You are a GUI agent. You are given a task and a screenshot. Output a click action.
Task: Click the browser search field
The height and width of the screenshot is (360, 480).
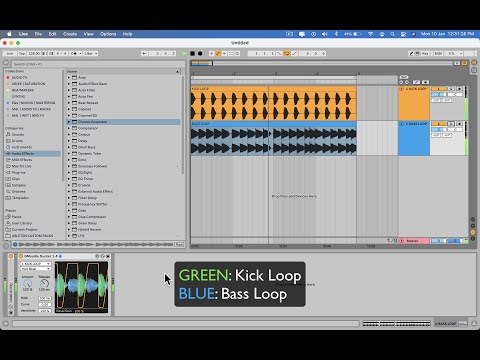click(98, 64)
